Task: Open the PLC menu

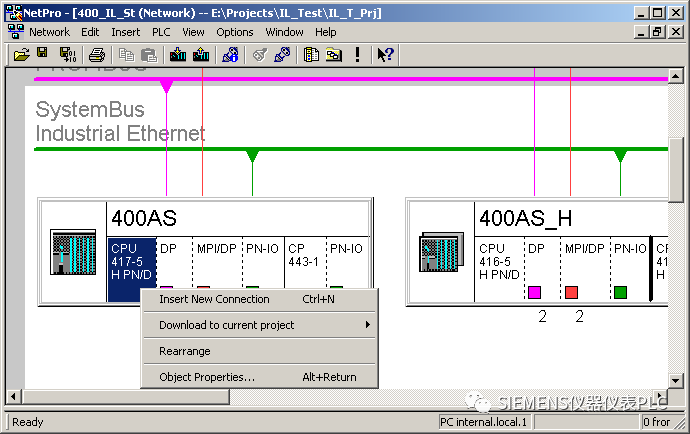Action: 161,32
